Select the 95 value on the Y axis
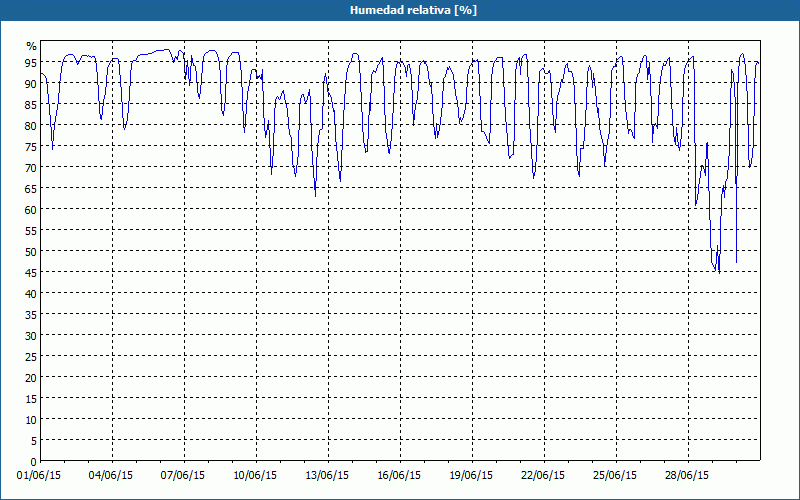The image size is (800, 500). [31, 62]
